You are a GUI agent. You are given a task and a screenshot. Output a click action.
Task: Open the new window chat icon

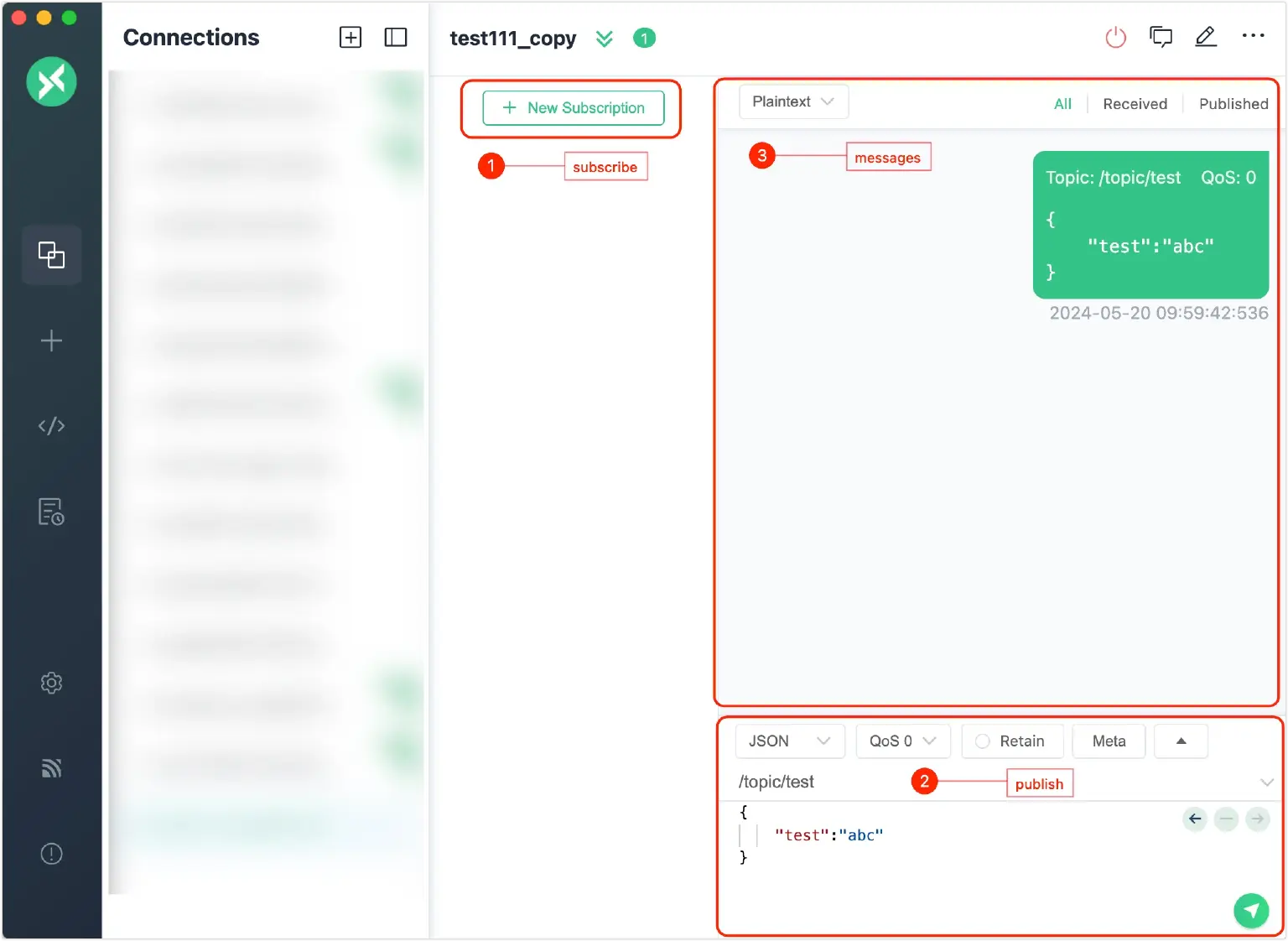(1161, 38)
